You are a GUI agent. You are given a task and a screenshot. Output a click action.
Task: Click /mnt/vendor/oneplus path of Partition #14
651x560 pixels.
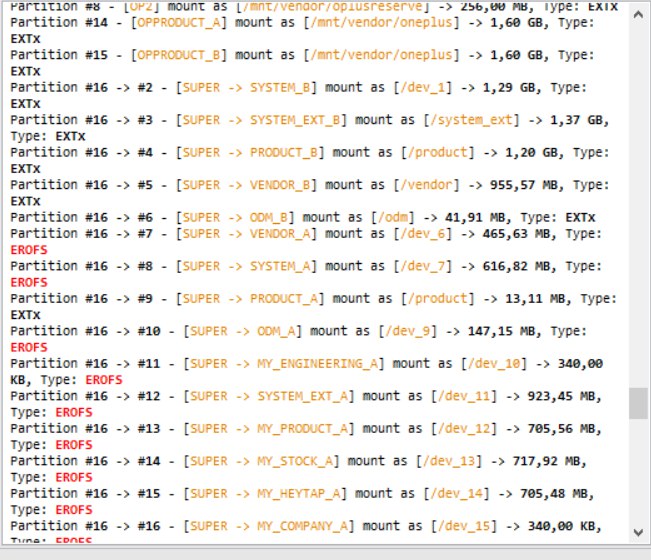382,22
